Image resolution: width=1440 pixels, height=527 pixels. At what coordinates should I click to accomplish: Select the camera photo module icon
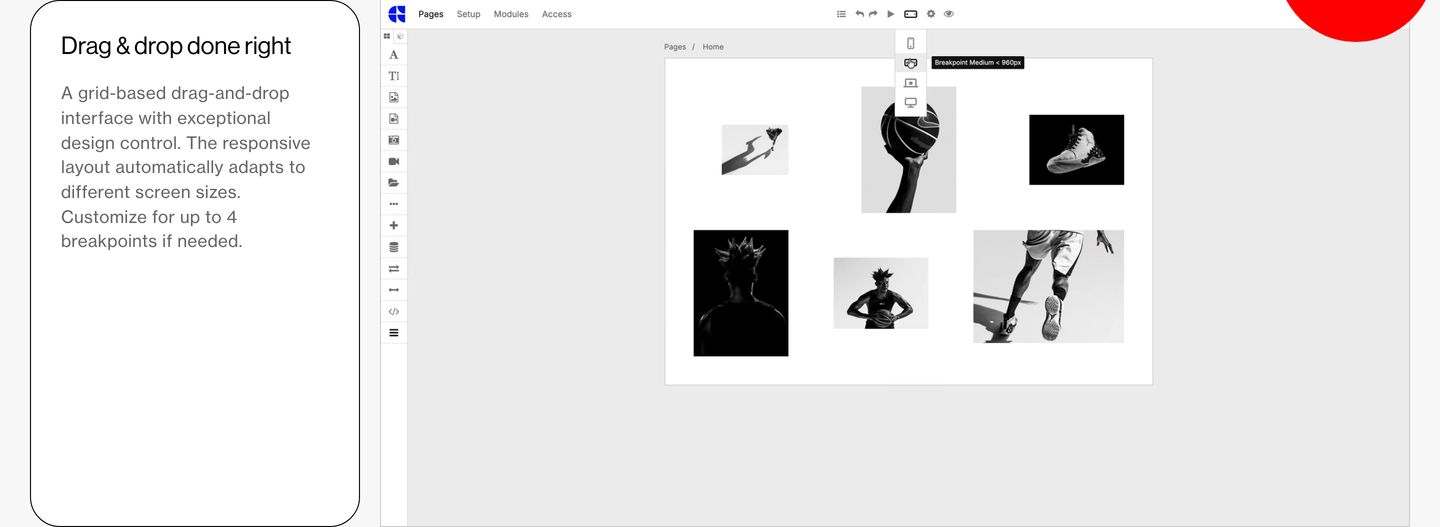(x=394, y=140)
